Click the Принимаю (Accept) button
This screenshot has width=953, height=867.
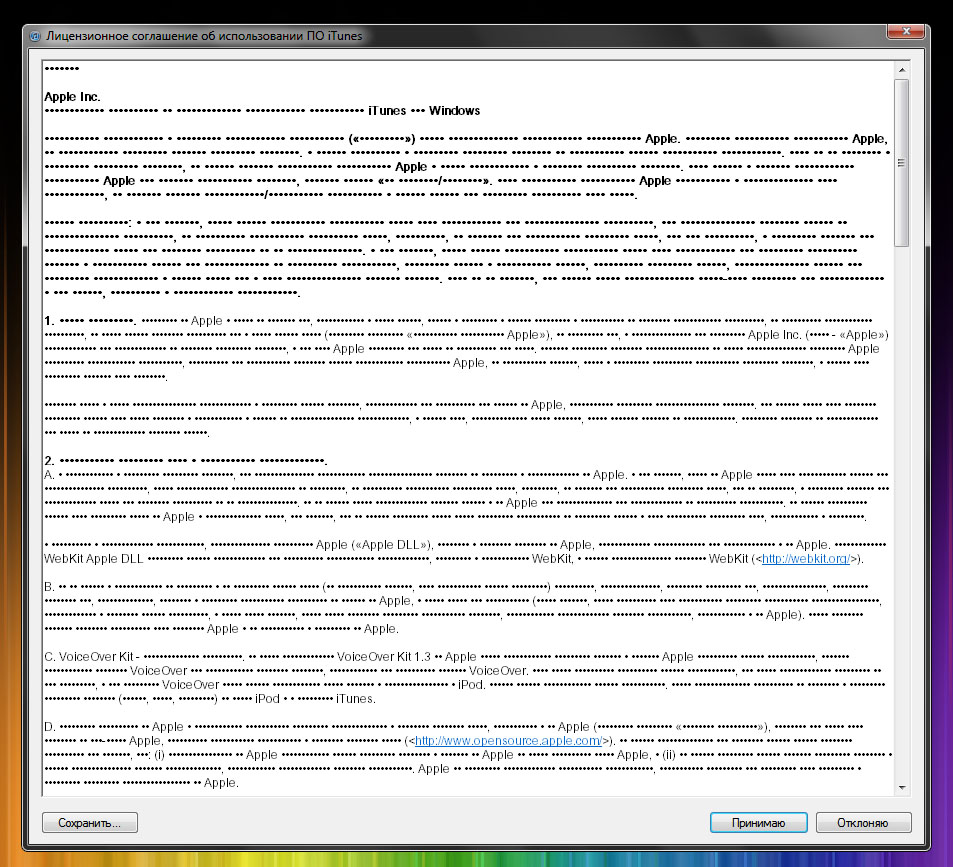click(758, 823)
